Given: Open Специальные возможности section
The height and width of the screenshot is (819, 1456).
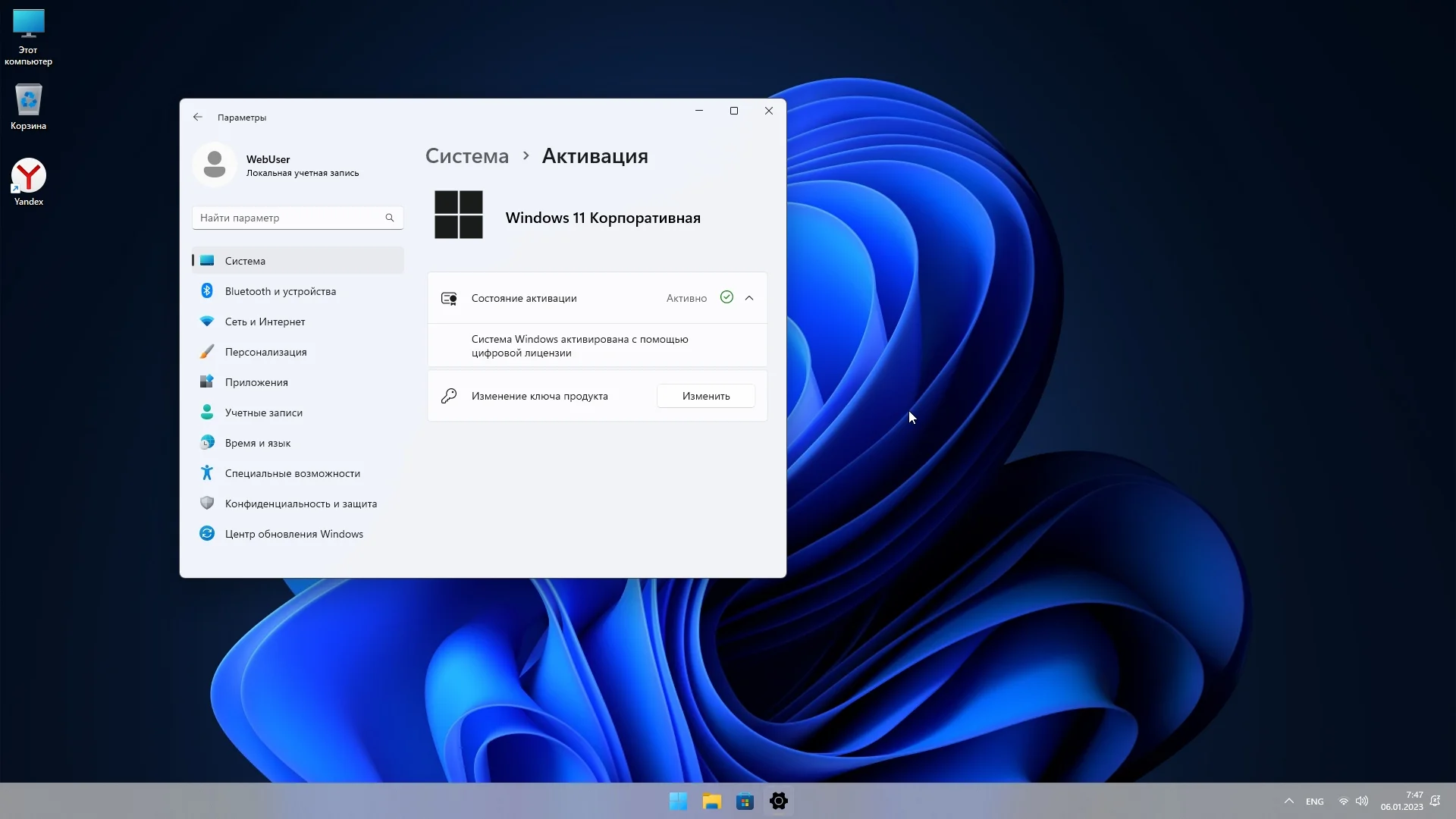Looking at the screenshot, I should click(x=292, y=473).
